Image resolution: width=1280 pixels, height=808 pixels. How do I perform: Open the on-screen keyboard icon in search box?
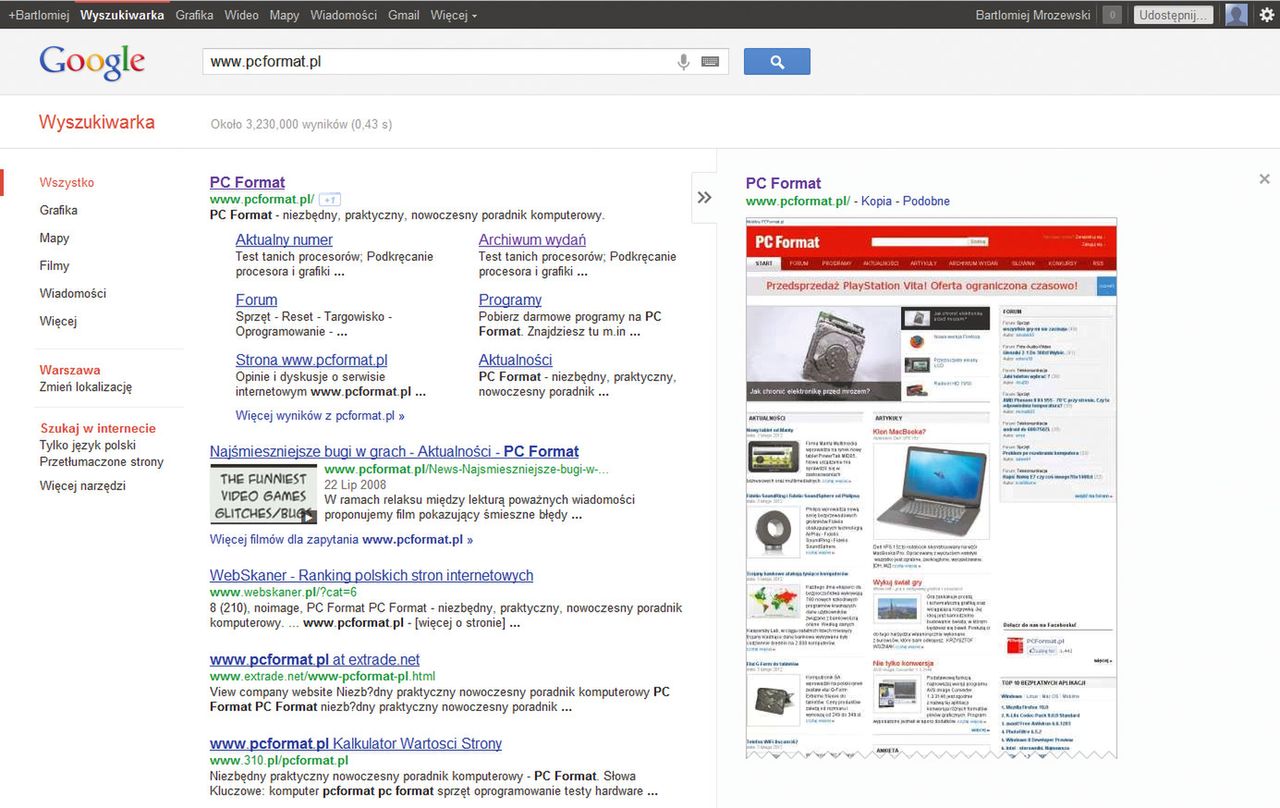(x=710, y=62)
